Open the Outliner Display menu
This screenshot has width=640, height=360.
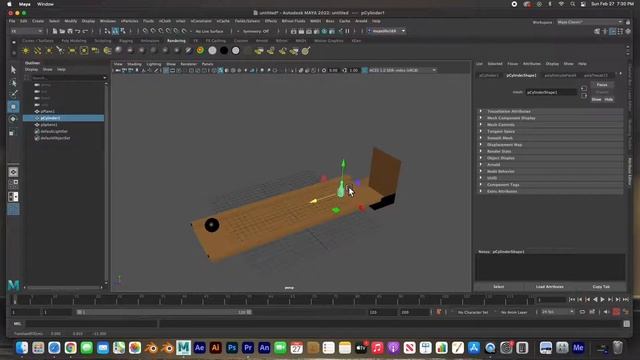31,69
